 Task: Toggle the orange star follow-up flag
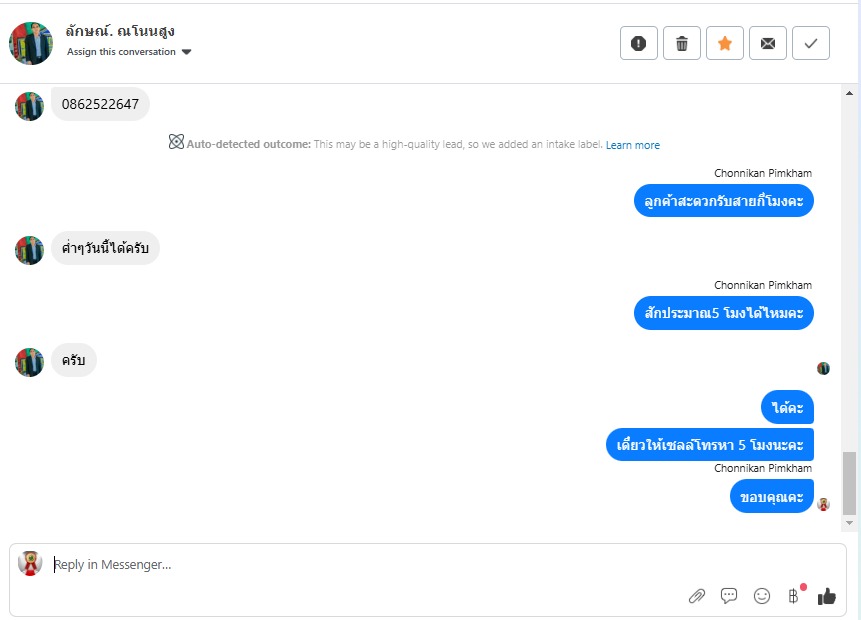coord(725,43)
